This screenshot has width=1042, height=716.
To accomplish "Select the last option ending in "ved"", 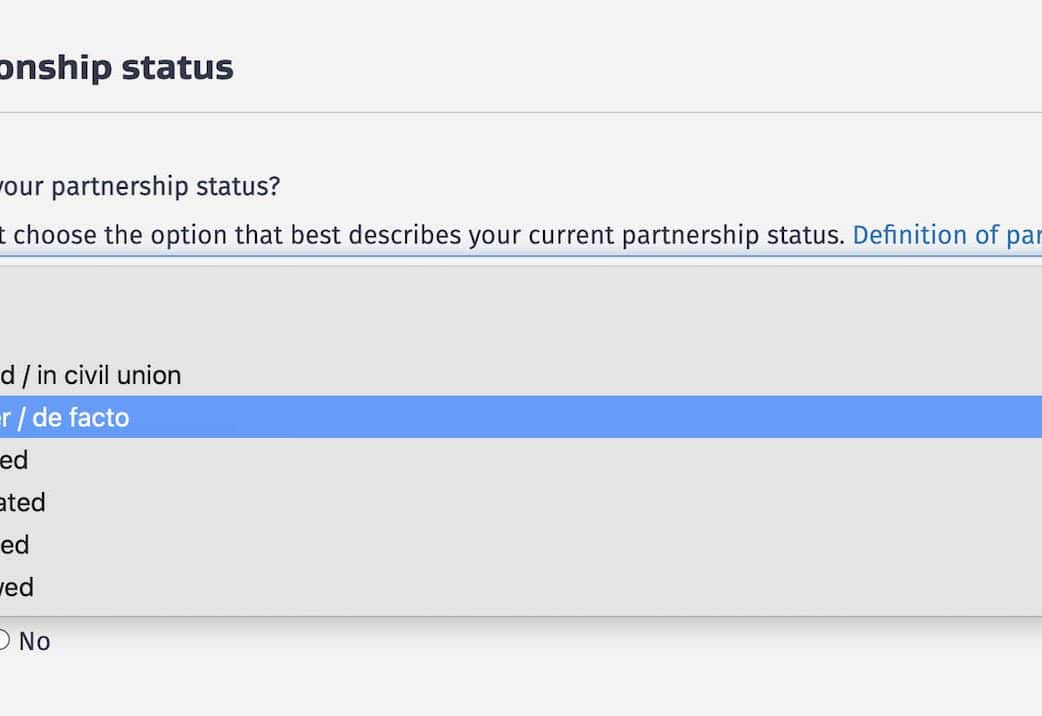I will [17, 587].
